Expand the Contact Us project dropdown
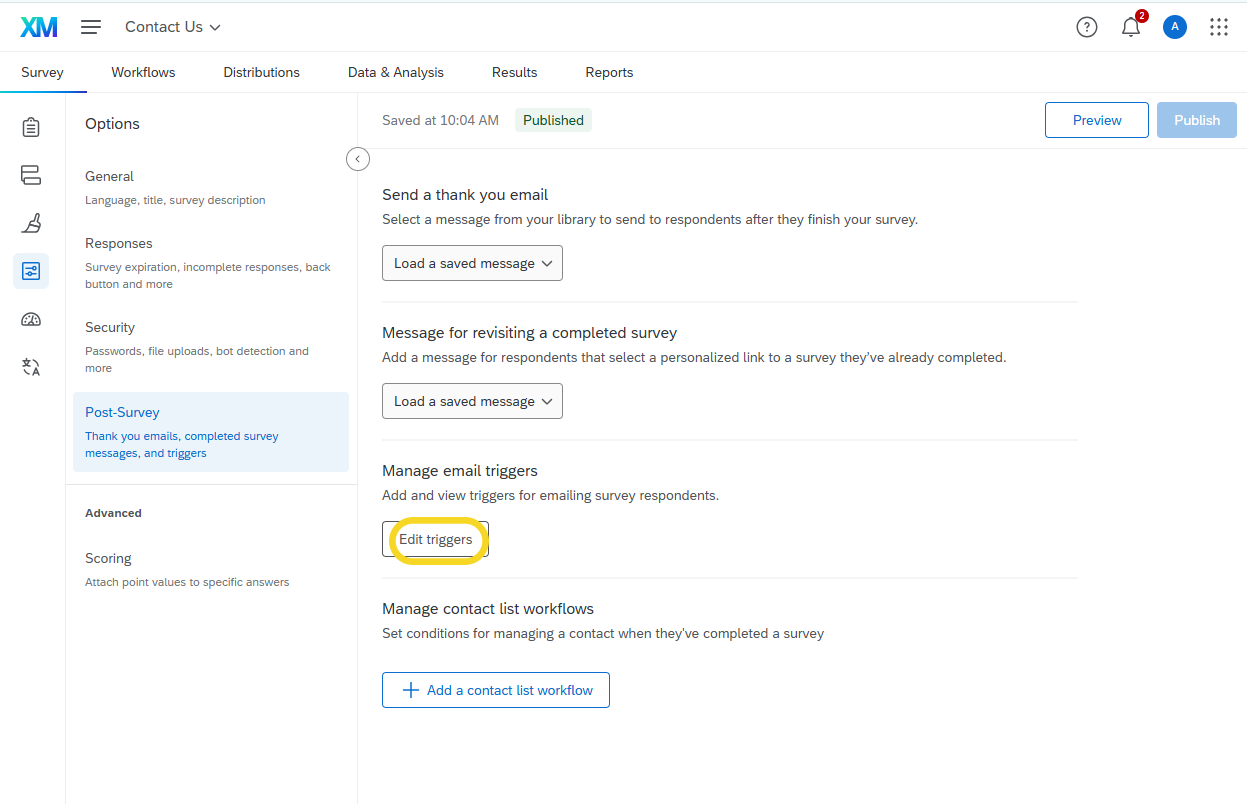The image size is (1247, 804). 173,27
